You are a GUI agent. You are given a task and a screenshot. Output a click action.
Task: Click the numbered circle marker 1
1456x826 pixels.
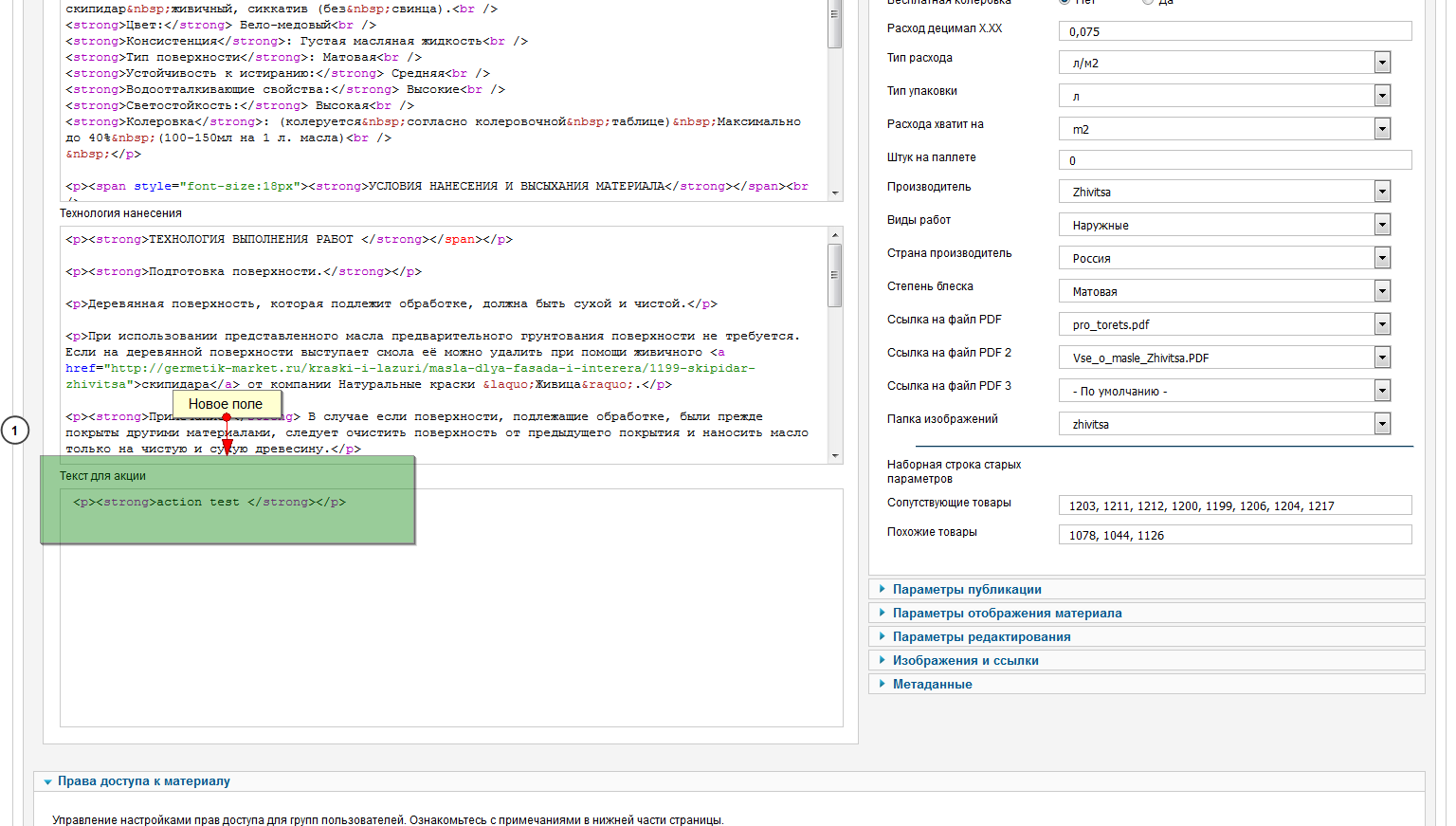15,431
